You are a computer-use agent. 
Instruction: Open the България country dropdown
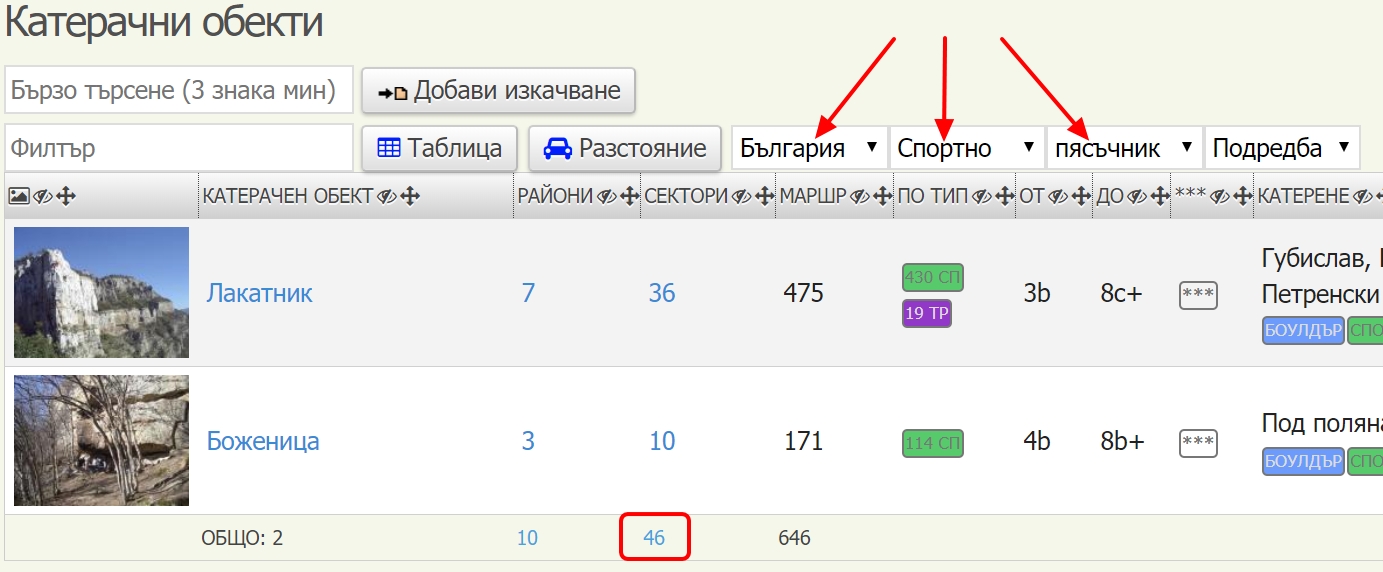pos(809,148)
